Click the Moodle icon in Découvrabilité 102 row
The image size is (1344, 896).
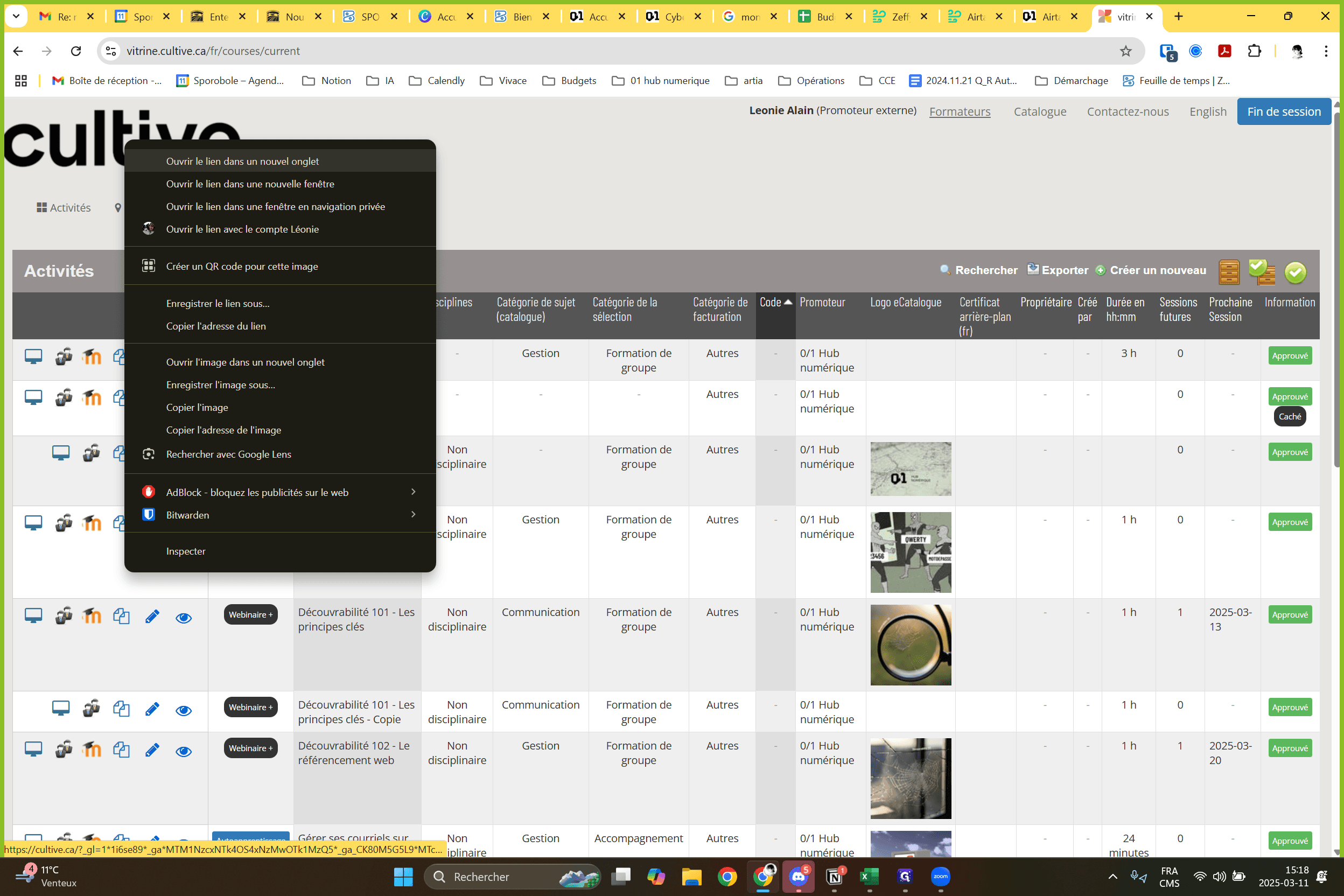click(x=92, y=749)
